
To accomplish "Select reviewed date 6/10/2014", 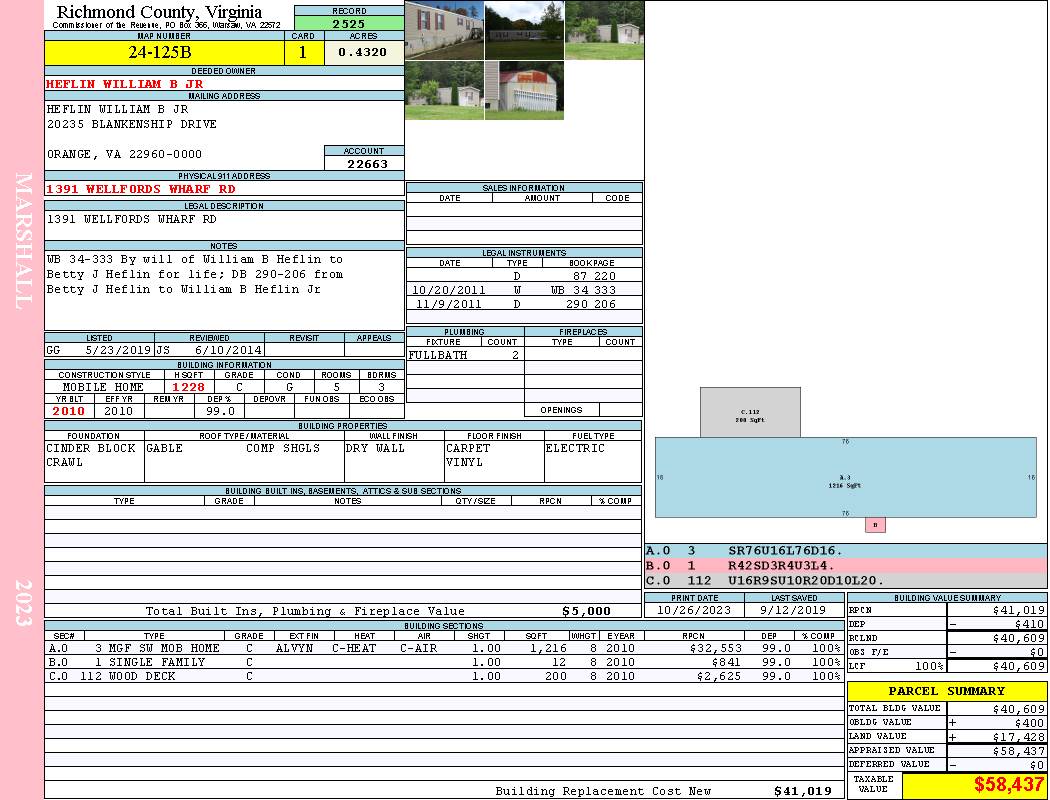I will [x=228, y=350].
